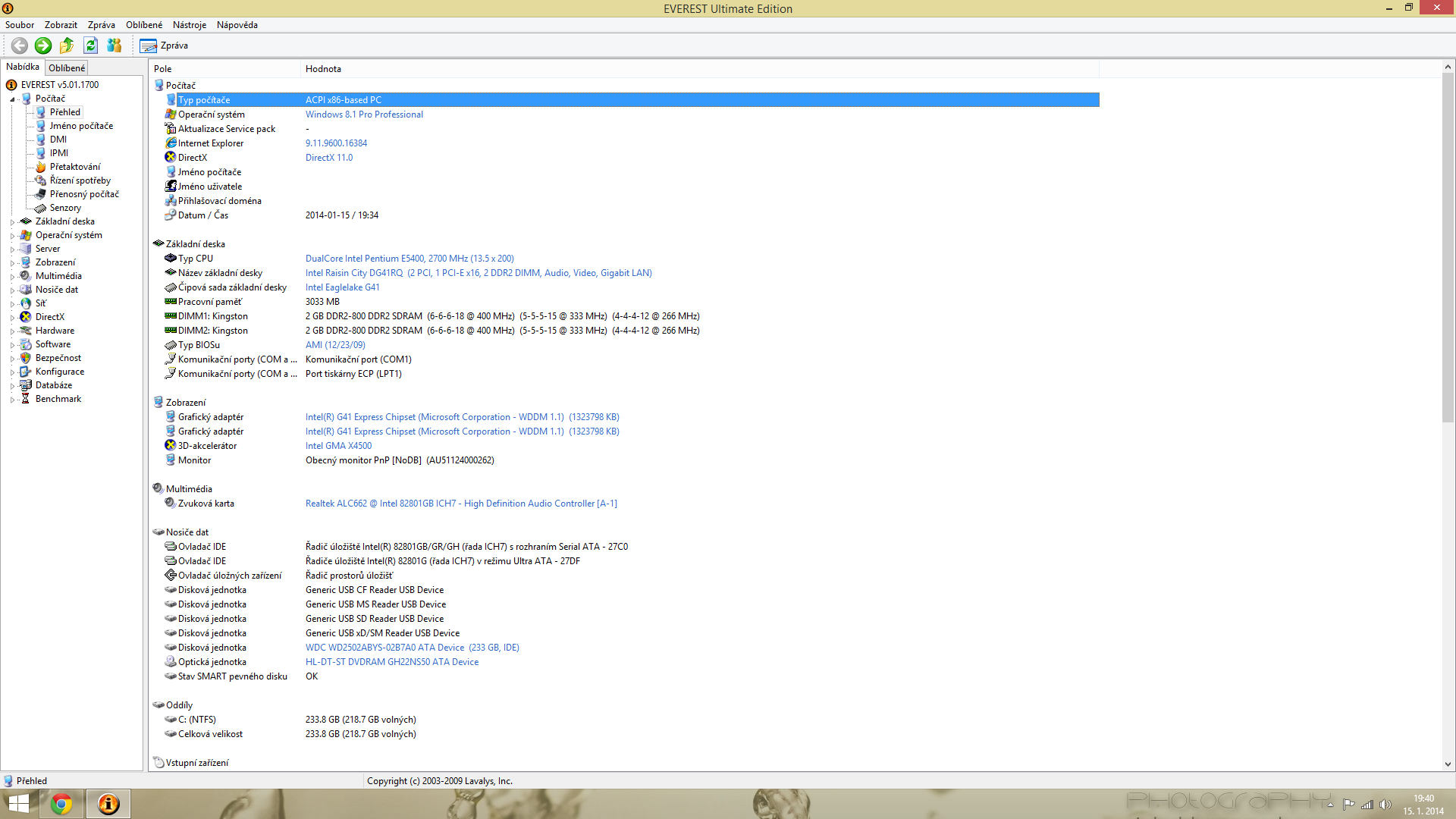
Task: Expand the Benchmark tree node
Action: point(12,400)
